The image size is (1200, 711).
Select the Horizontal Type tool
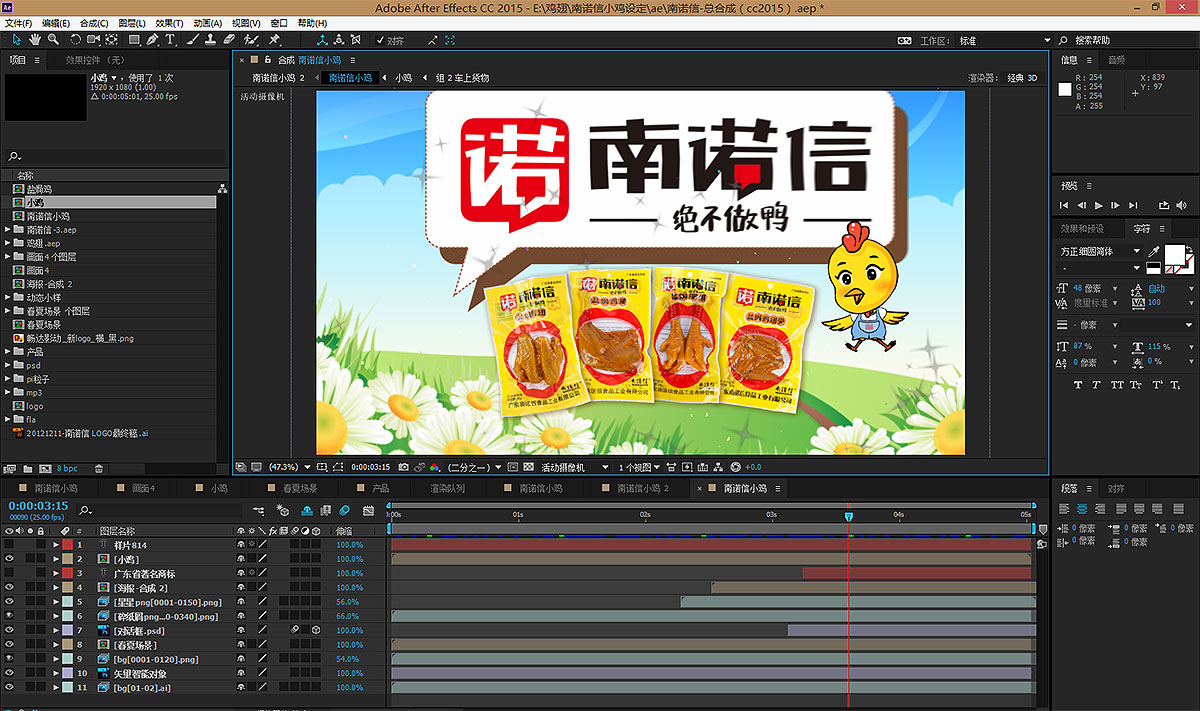click(170, 40)
